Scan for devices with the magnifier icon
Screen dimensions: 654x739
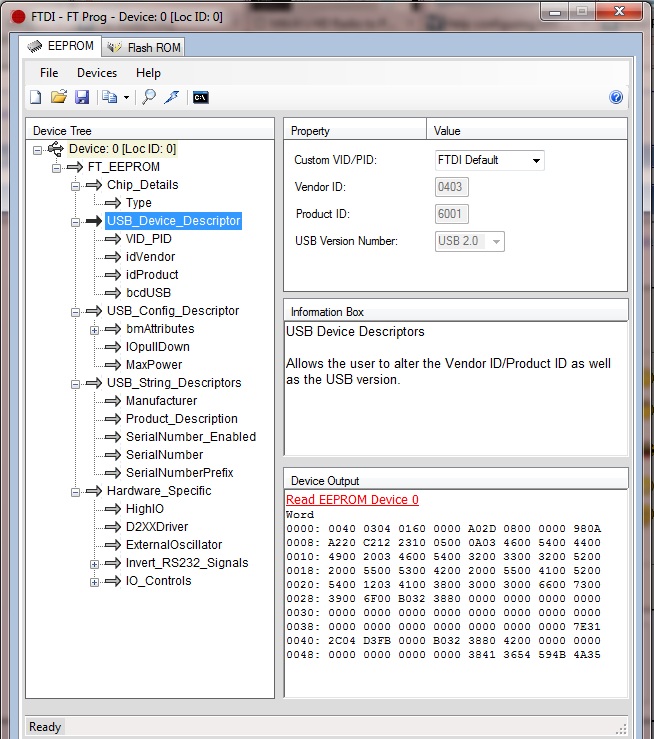149,97
